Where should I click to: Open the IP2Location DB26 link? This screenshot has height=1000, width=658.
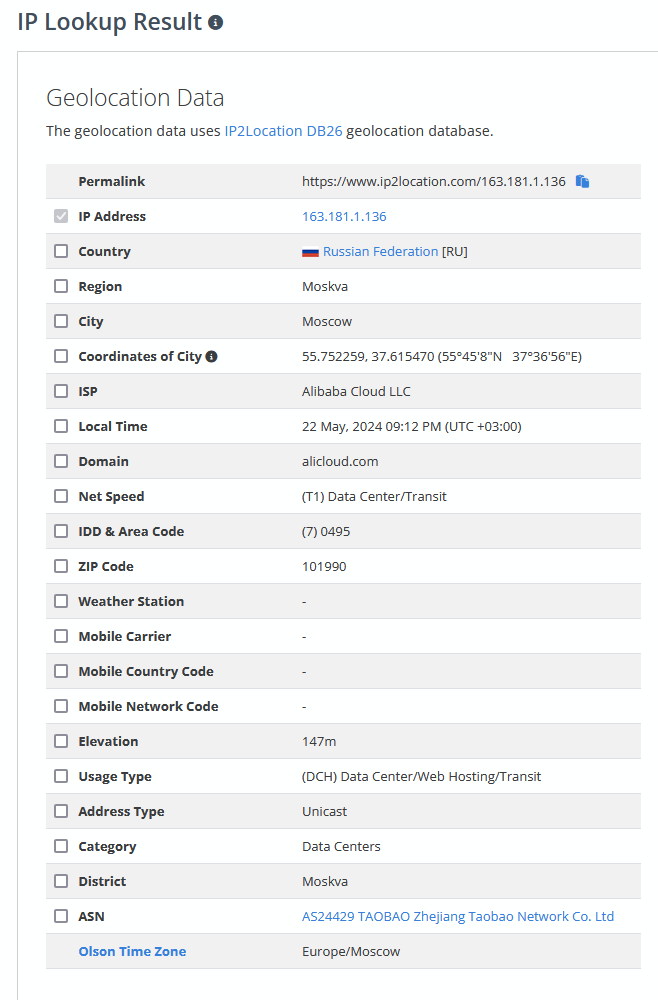pos(283,131)
